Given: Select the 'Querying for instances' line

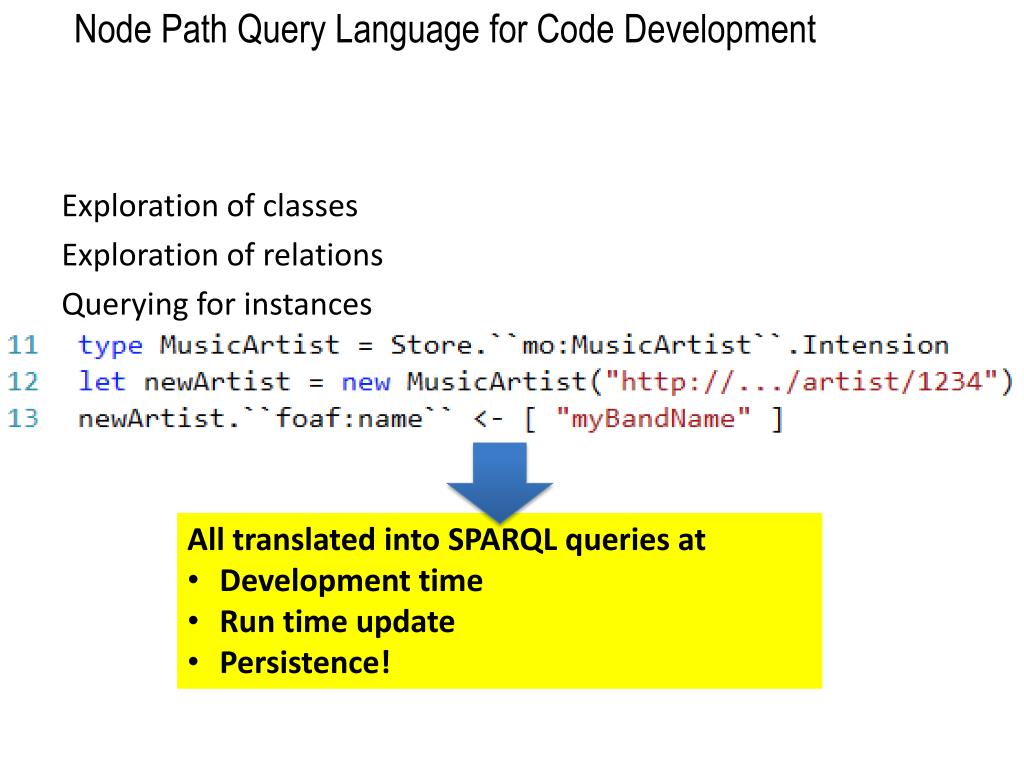Looking at the screenshot, I should (x=217, y=305).
